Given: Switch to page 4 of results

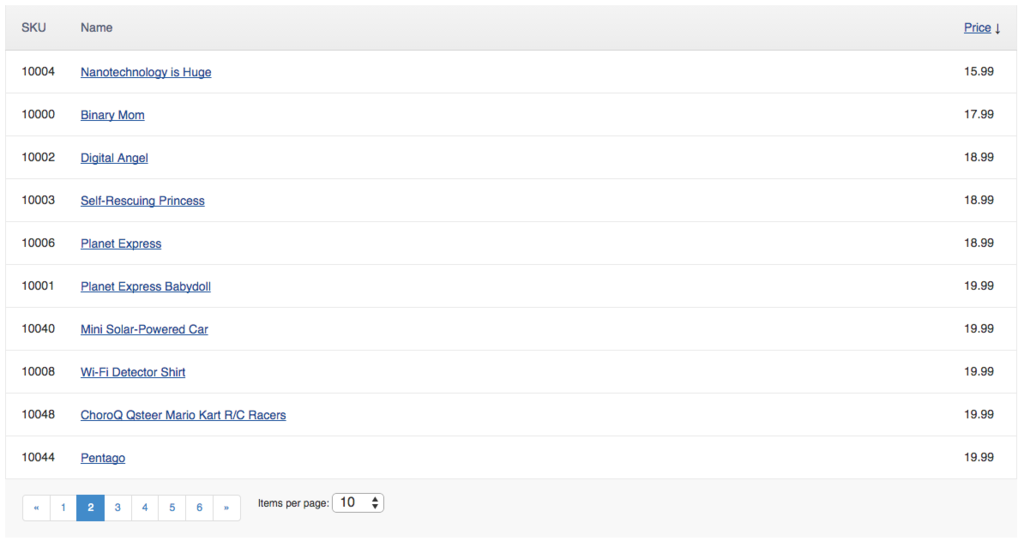Looking at the screenshot, I should coord(145,508).
